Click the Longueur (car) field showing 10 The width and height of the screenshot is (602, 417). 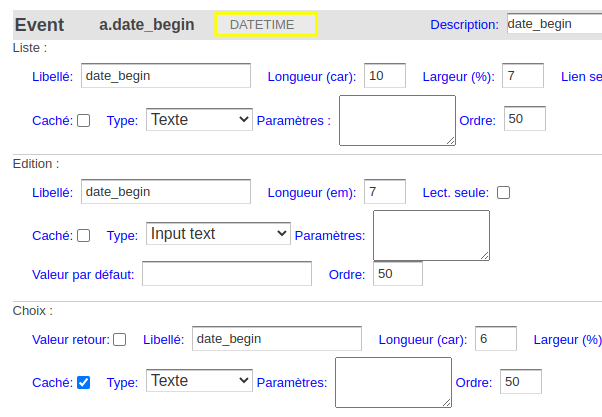[x=385, y=76]
